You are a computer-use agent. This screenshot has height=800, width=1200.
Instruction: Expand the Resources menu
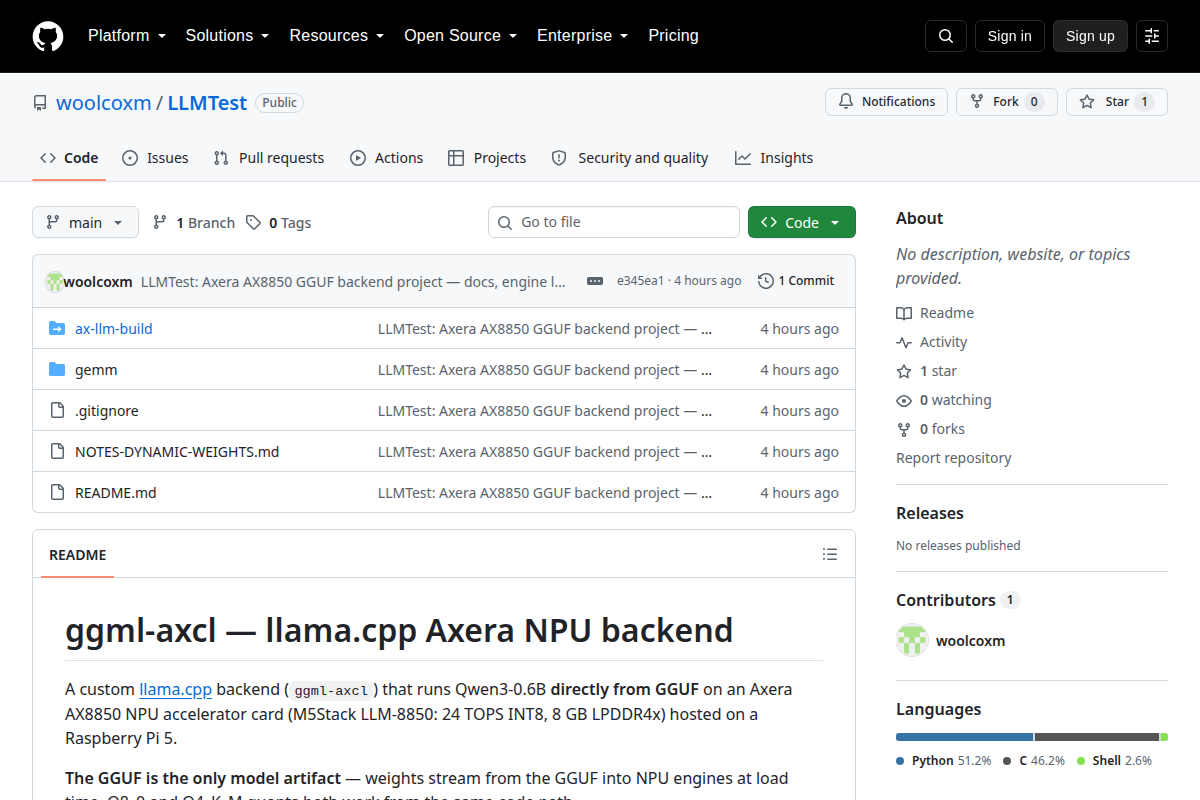337,36
